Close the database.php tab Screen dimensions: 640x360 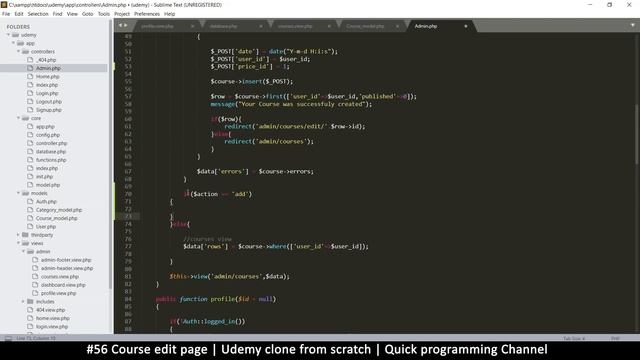pyautogui.click(x=261, y=26)
